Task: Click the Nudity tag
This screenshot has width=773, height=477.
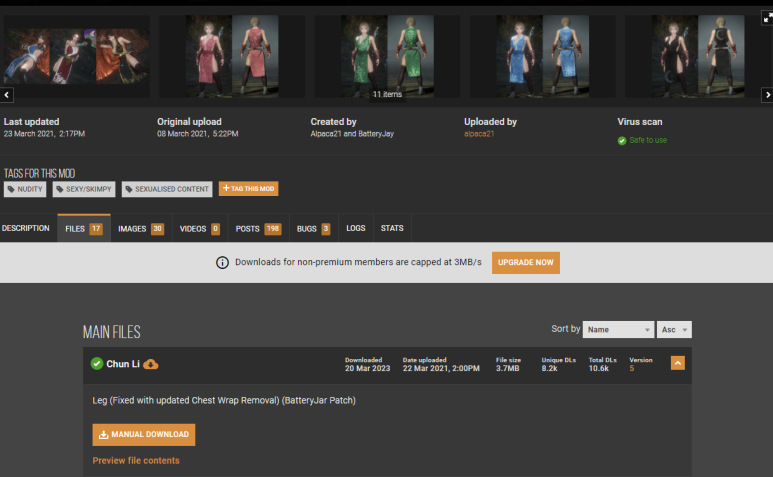Action: 25,189
